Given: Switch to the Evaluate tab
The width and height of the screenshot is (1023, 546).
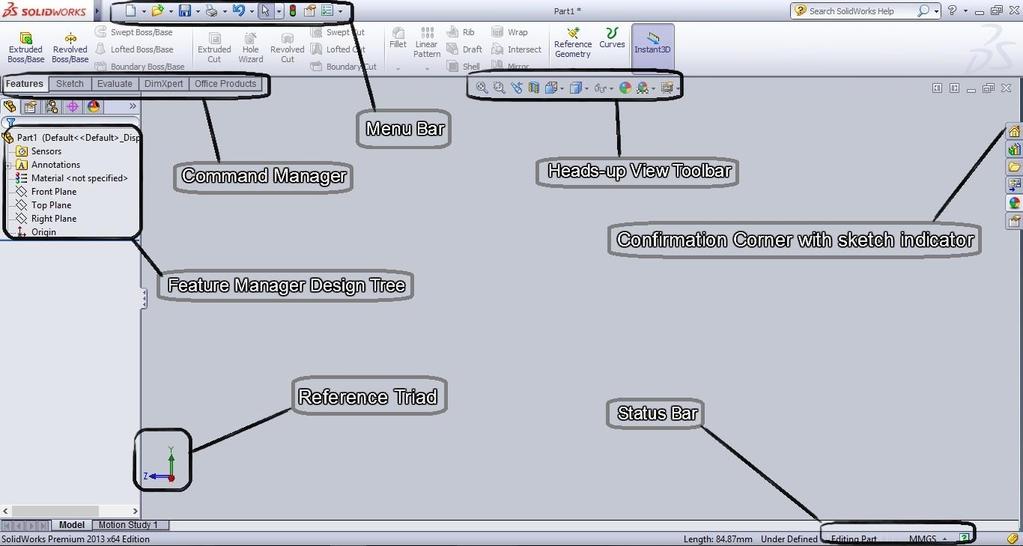Looking at the screenshot, I should point(115,83).
